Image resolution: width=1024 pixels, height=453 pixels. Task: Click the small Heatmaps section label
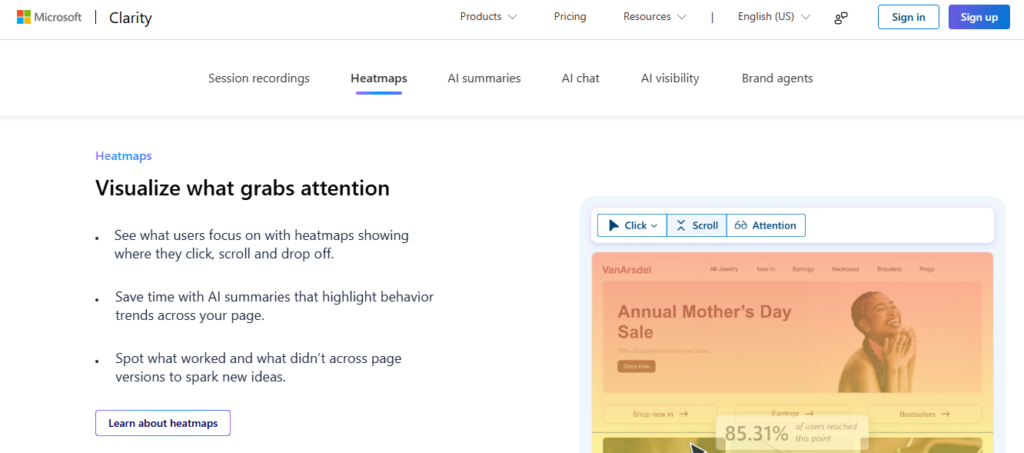pyautogui.click(x=123, y=156)
